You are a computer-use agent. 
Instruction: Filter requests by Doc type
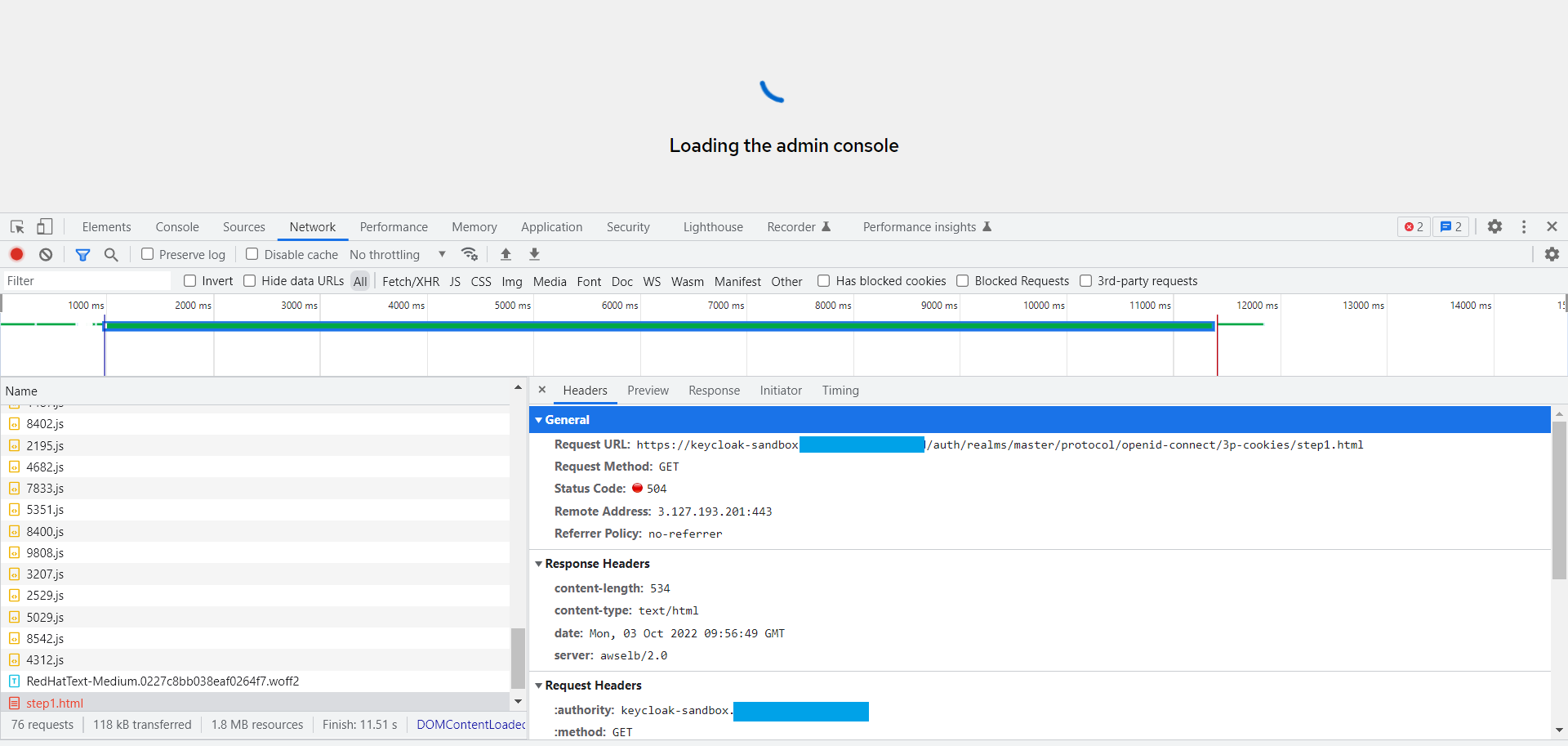coord(621,280)
